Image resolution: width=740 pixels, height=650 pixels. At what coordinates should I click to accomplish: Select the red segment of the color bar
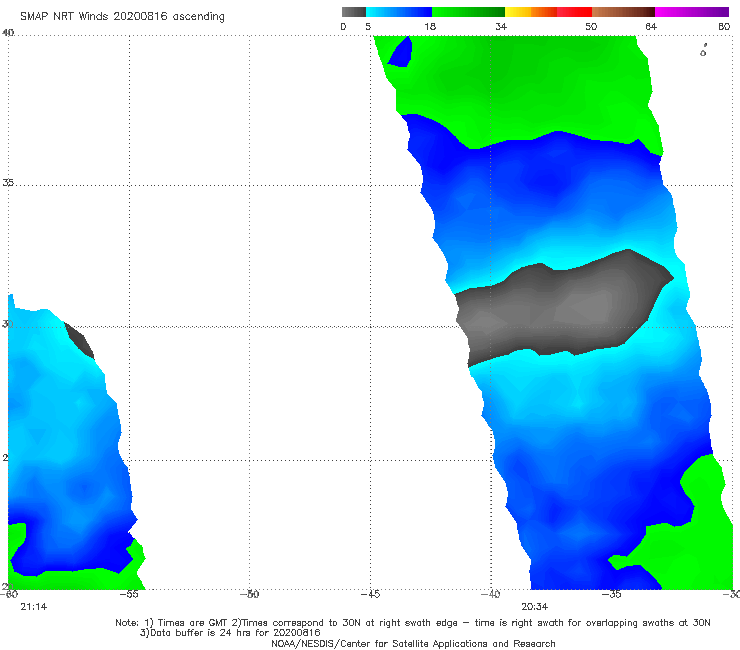(574, 12)
